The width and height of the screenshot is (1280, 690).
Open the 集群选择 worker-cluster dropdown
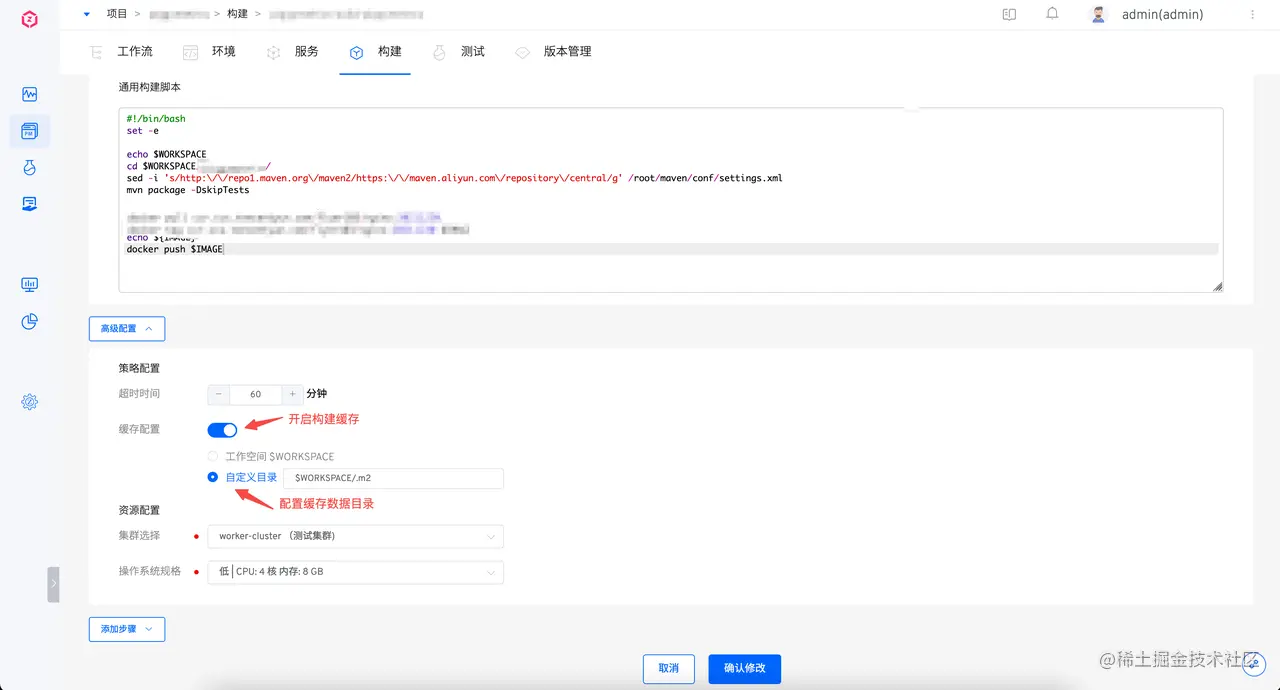355,536
